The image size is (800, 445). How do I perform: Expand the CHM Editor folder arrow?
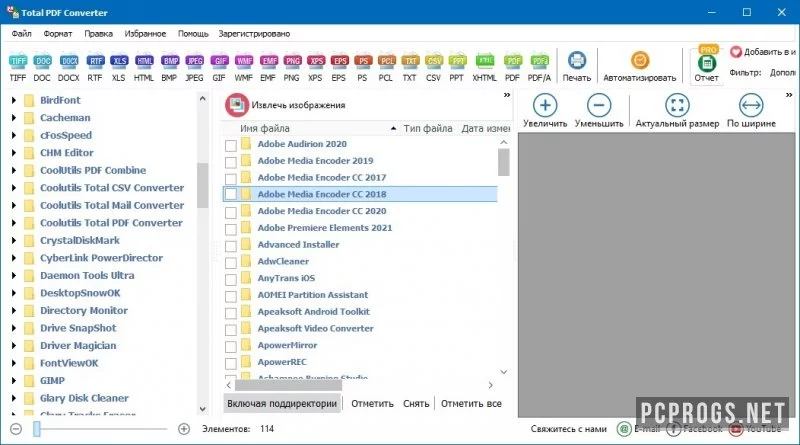coord(14,153)
